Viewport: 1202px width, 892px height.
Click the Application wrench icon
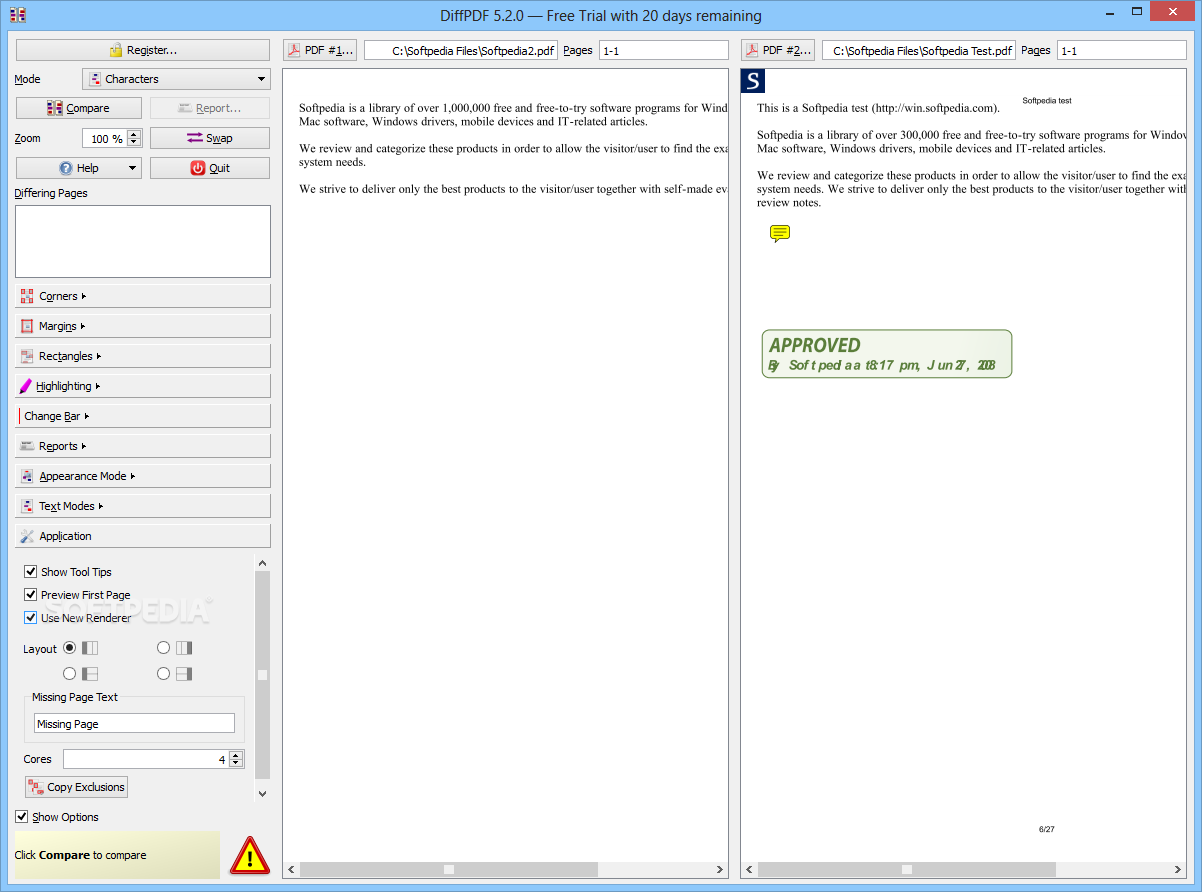pyautogui.click(x=27, y=536)
